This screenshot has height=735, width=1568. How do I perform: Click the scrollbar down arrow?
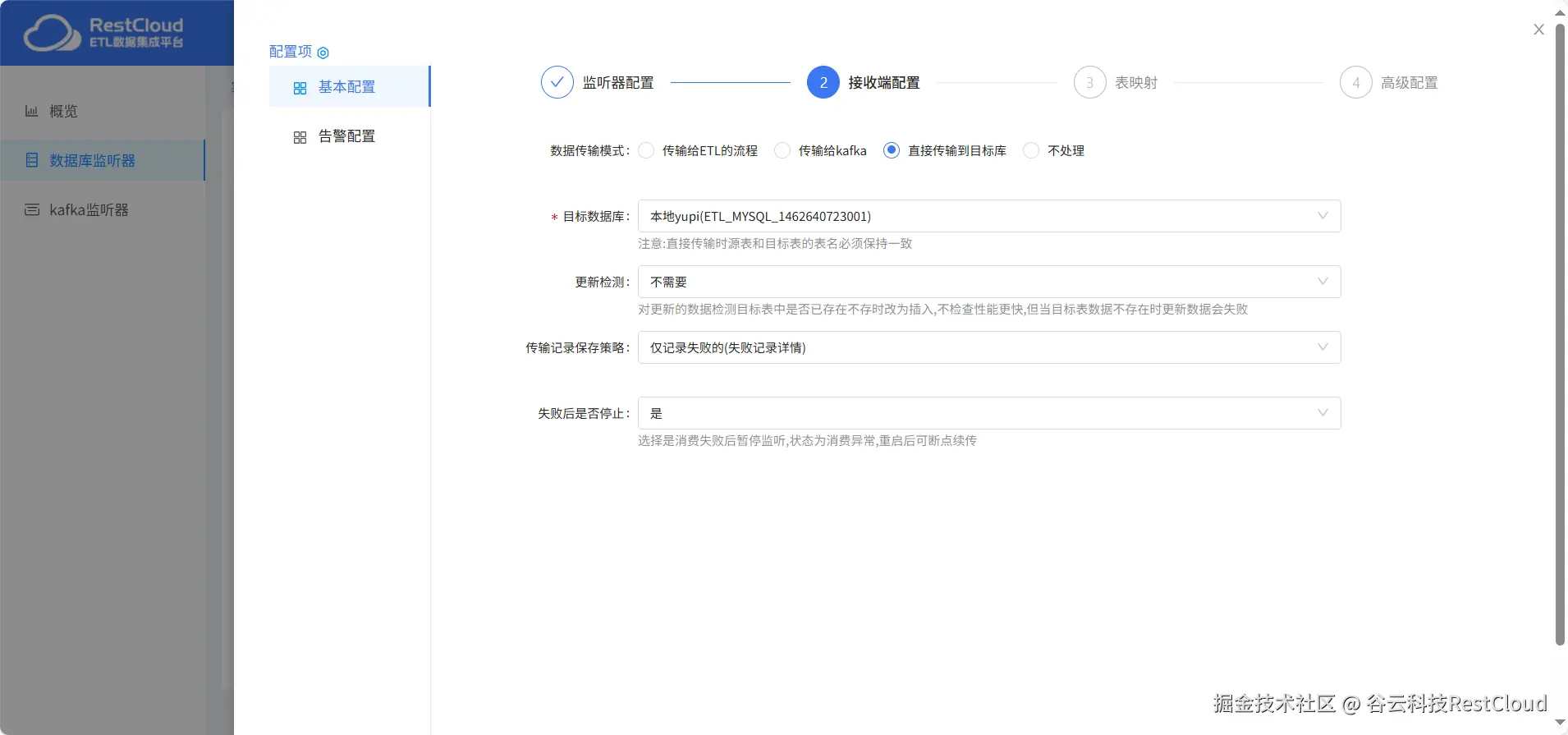(x=1560, y=723)
